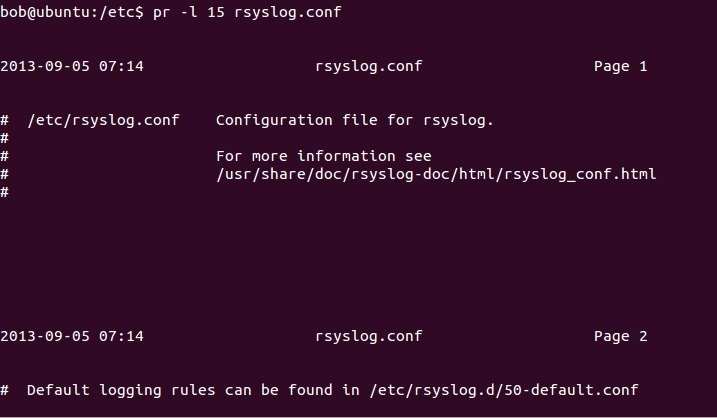Click the 'pr -l 15 rsyslog.conf' command text
The width and height of the screenshot is (717, 418).
click(x=247, y=11)
